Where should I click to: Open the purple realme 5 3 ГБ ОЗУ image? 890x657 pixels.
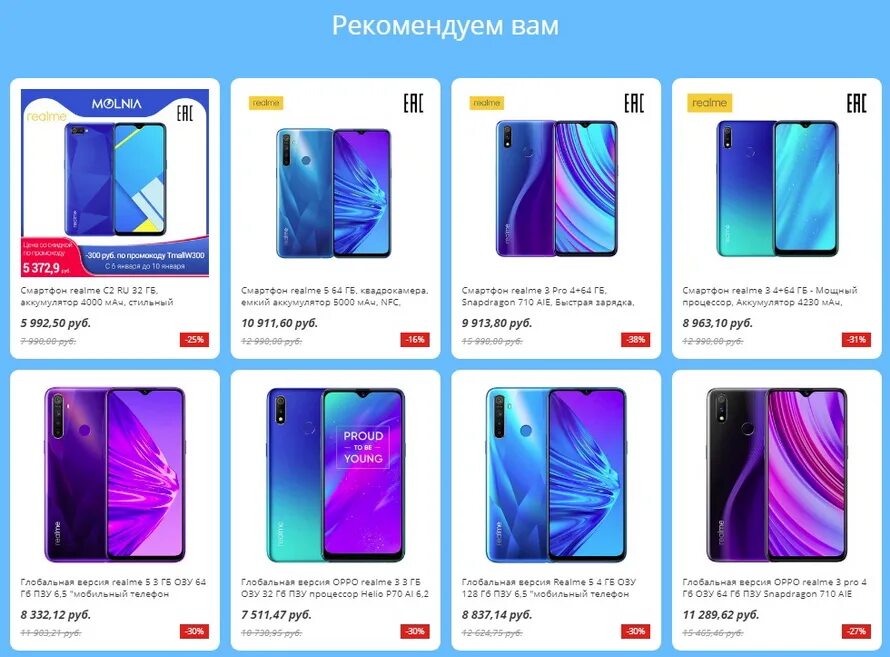coord(115,475)
